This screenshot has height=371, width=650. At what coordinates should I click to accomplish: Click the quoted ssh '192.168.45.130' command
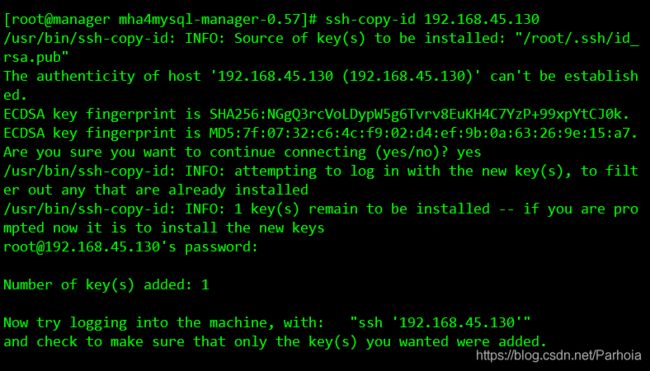[x=440, y=323]
